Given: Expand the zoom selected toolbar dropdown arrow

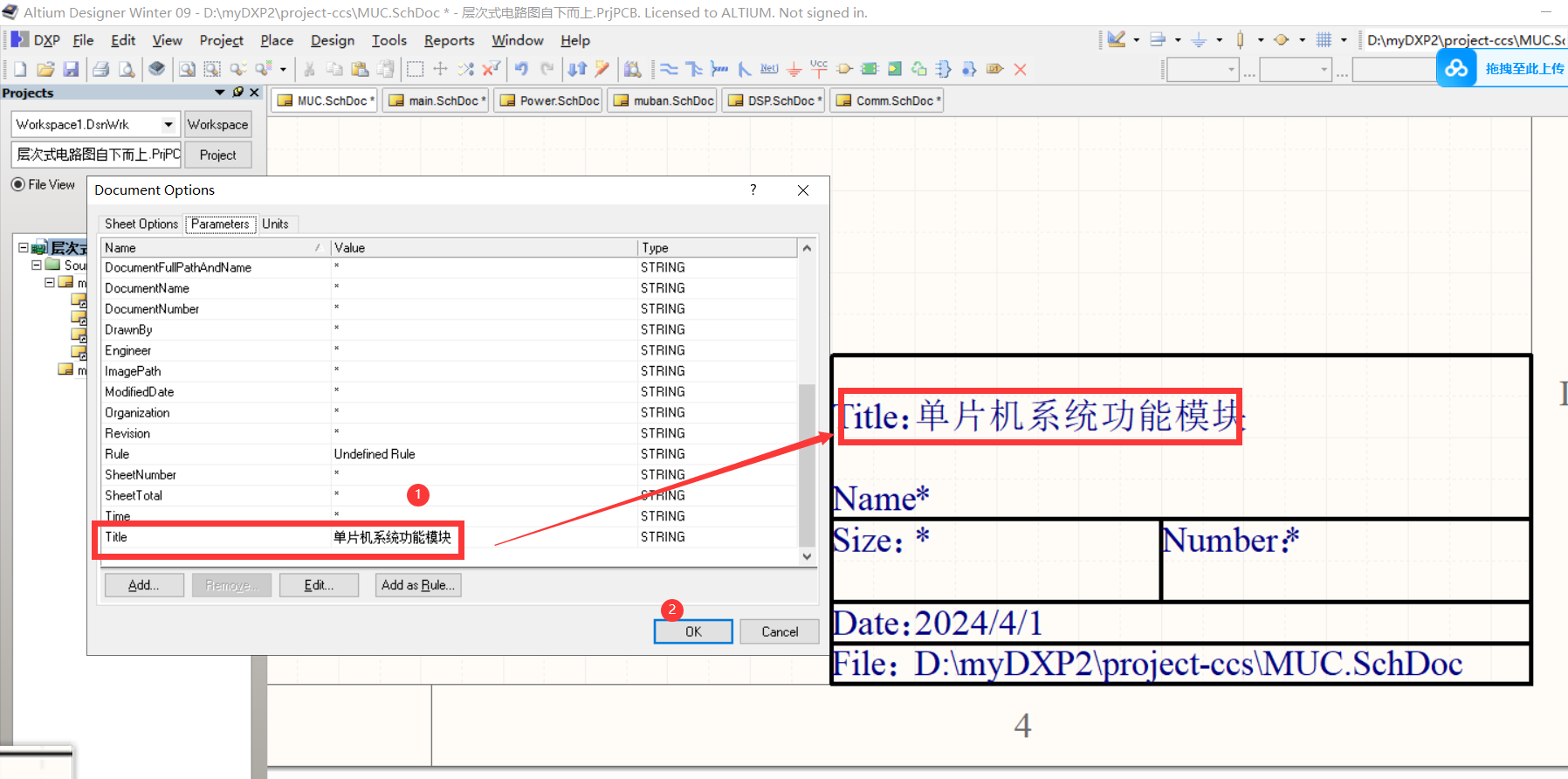Looking at the screenshot, I should (283, 69).
